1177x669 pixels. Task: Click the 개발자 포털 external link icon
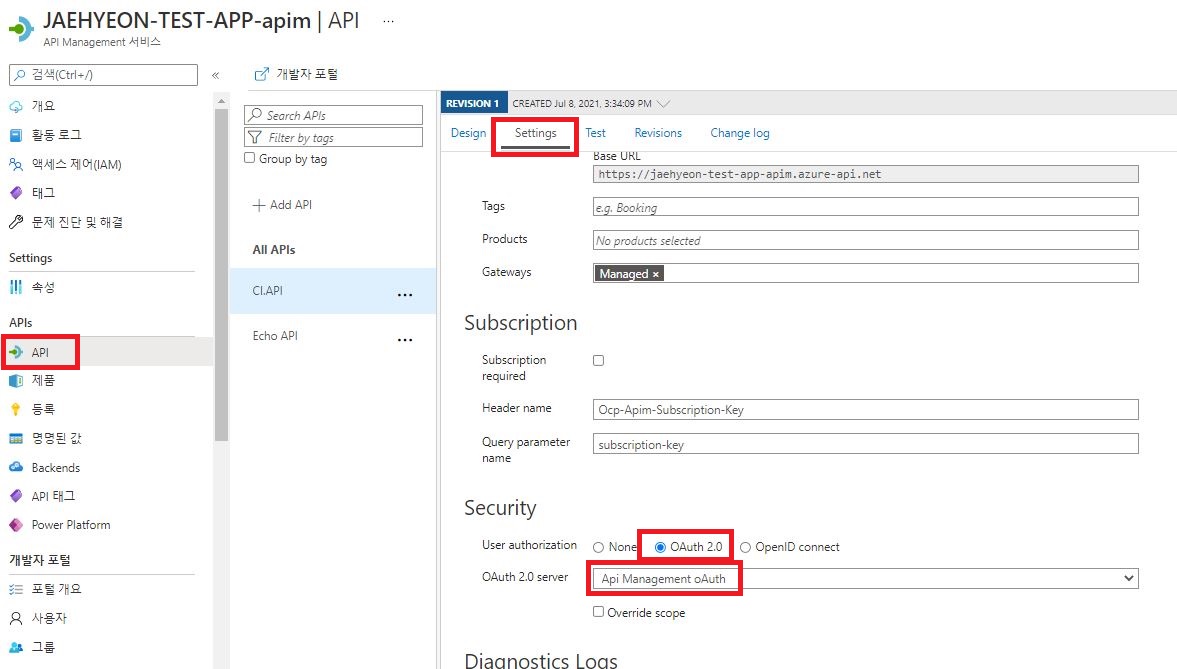(261, 74)
